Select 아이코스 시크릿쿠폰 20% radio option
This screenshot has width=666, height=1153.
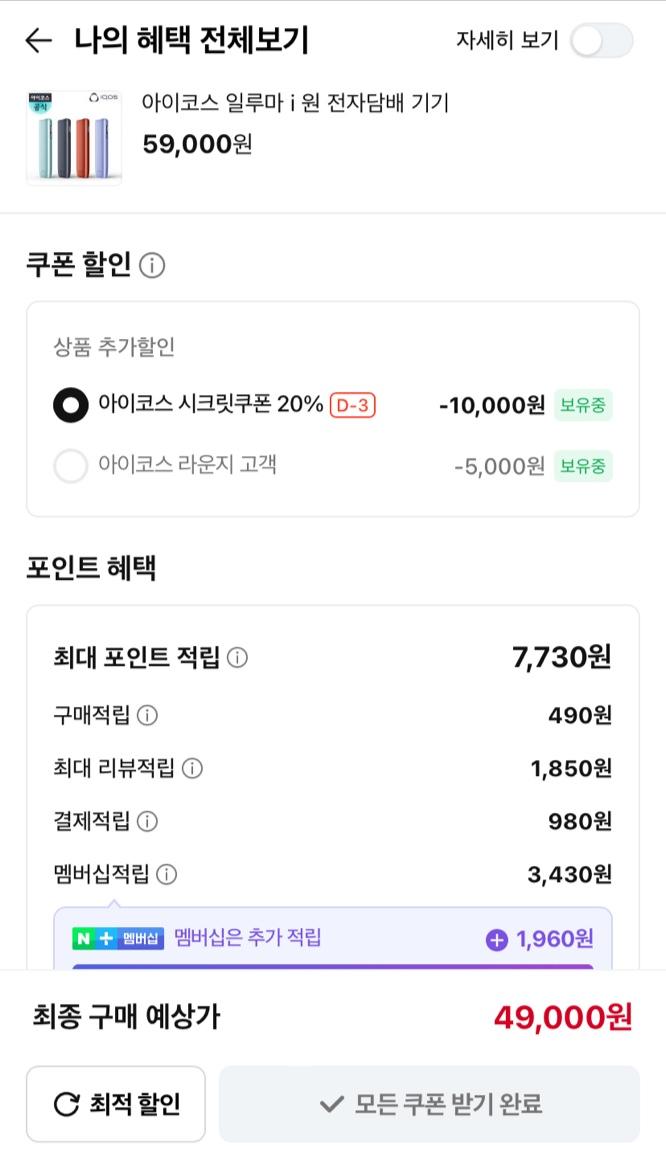pos(71,405)
